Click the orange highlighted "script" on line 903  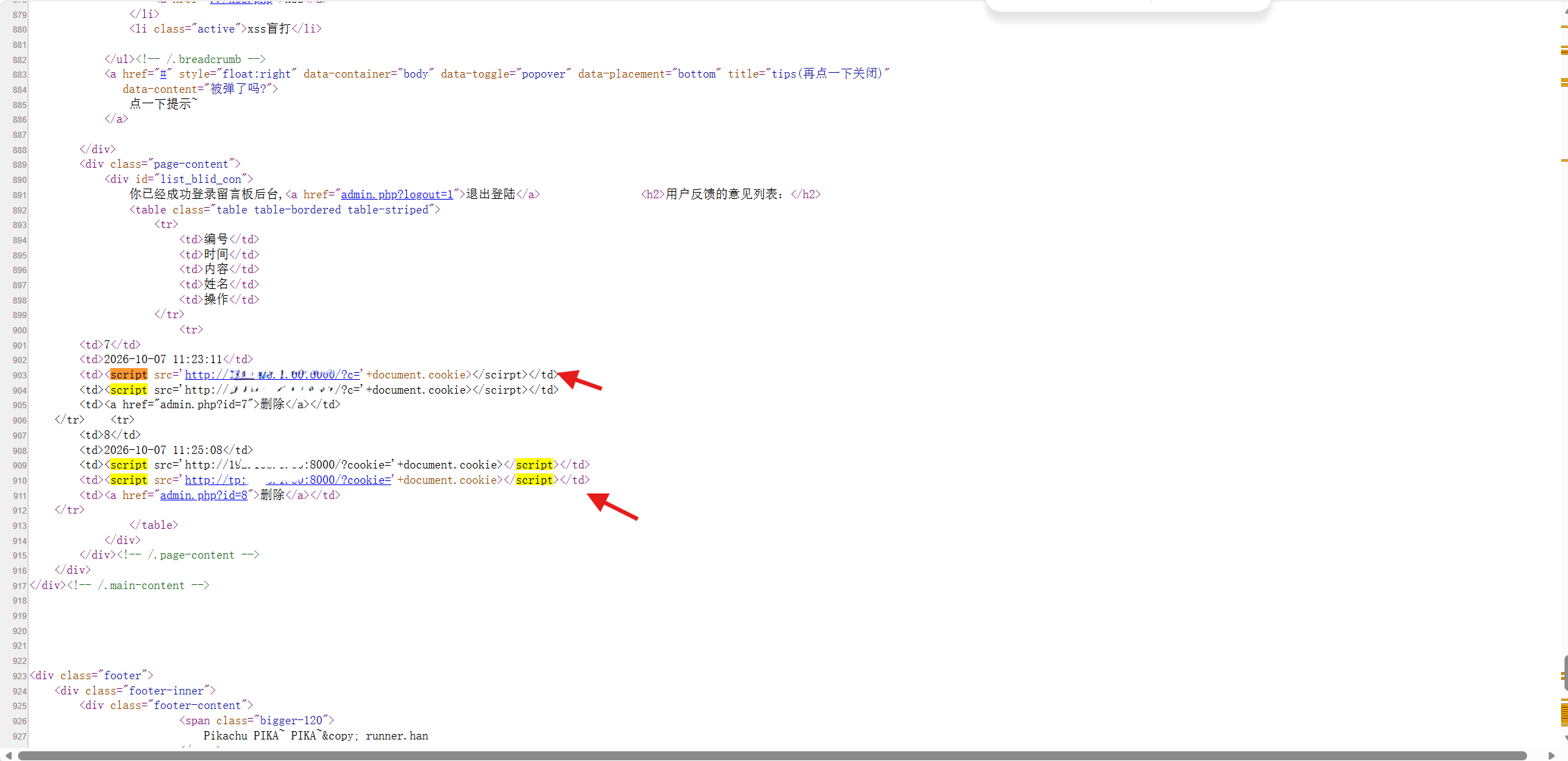[x=129, y=375]
